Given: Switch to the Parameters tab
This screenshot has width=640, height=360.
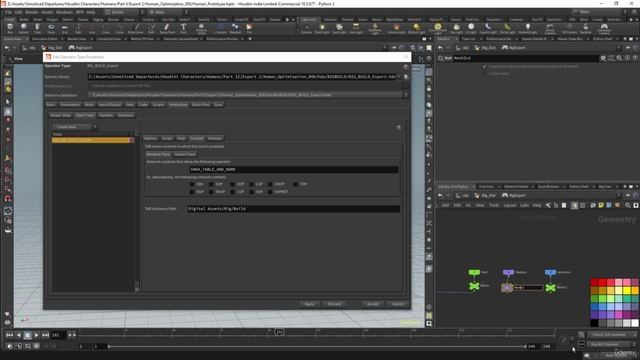Looking at the screenshot, I should (70, 105).
